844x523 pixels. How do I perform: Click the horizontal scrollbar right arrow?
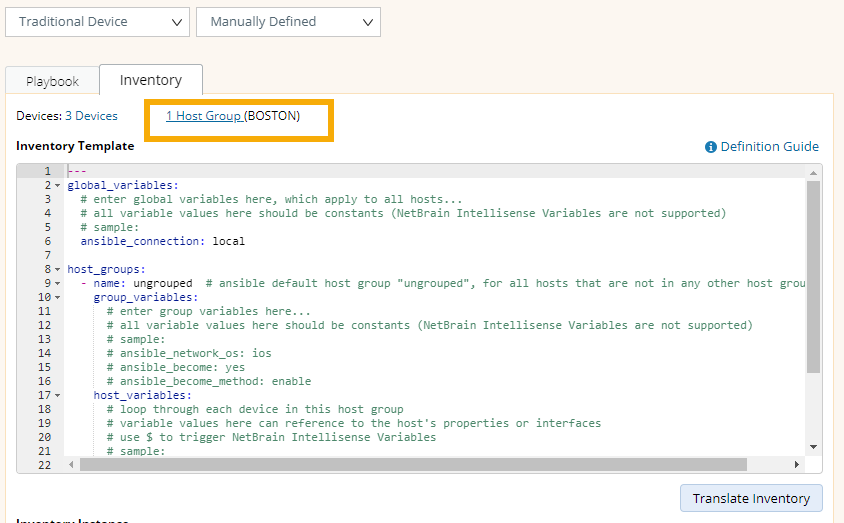(796, 465)
